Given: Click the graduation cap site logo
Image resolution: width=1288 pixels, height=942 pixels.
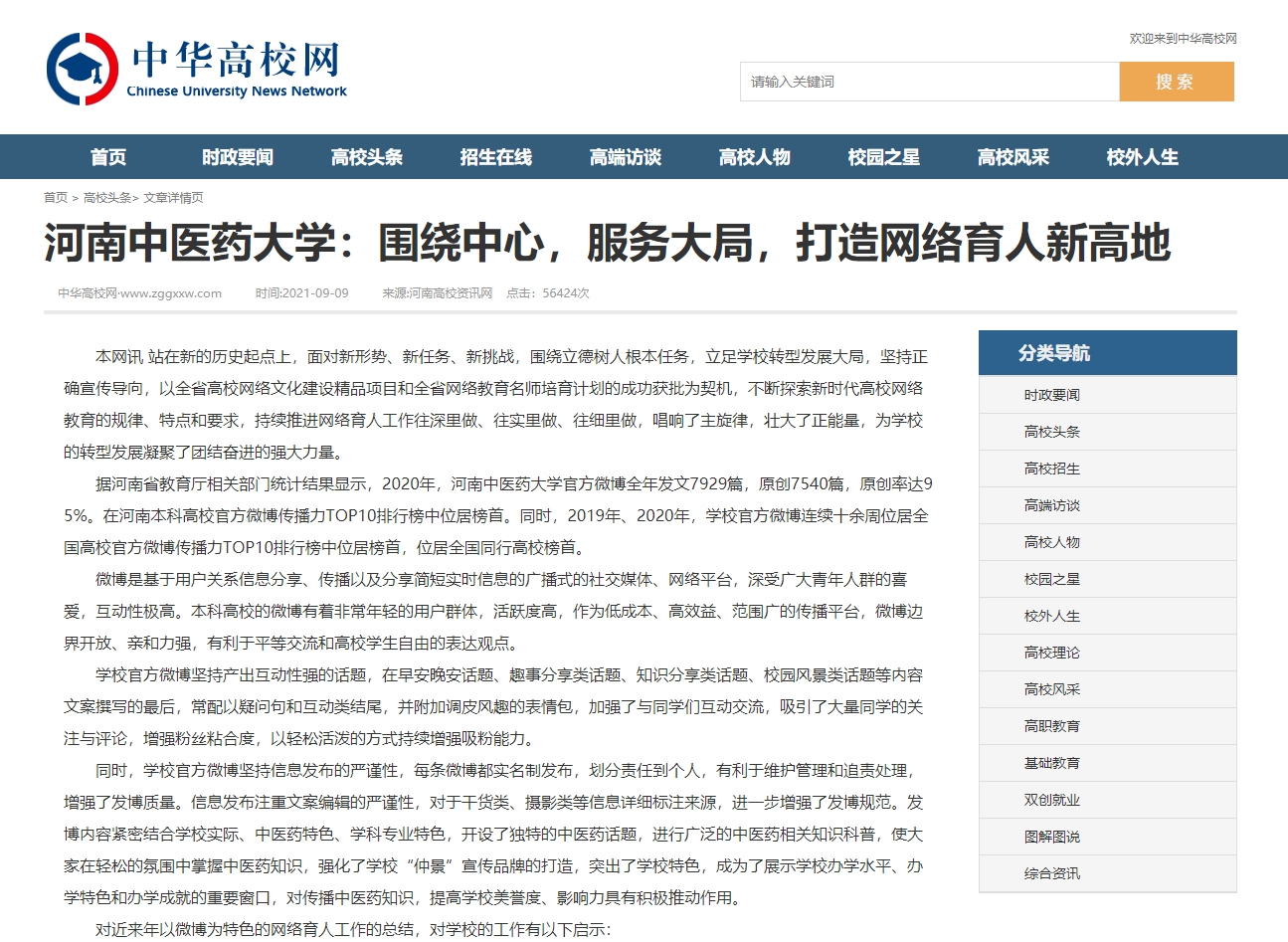Looking at the screenshot, I should [82, 70].
